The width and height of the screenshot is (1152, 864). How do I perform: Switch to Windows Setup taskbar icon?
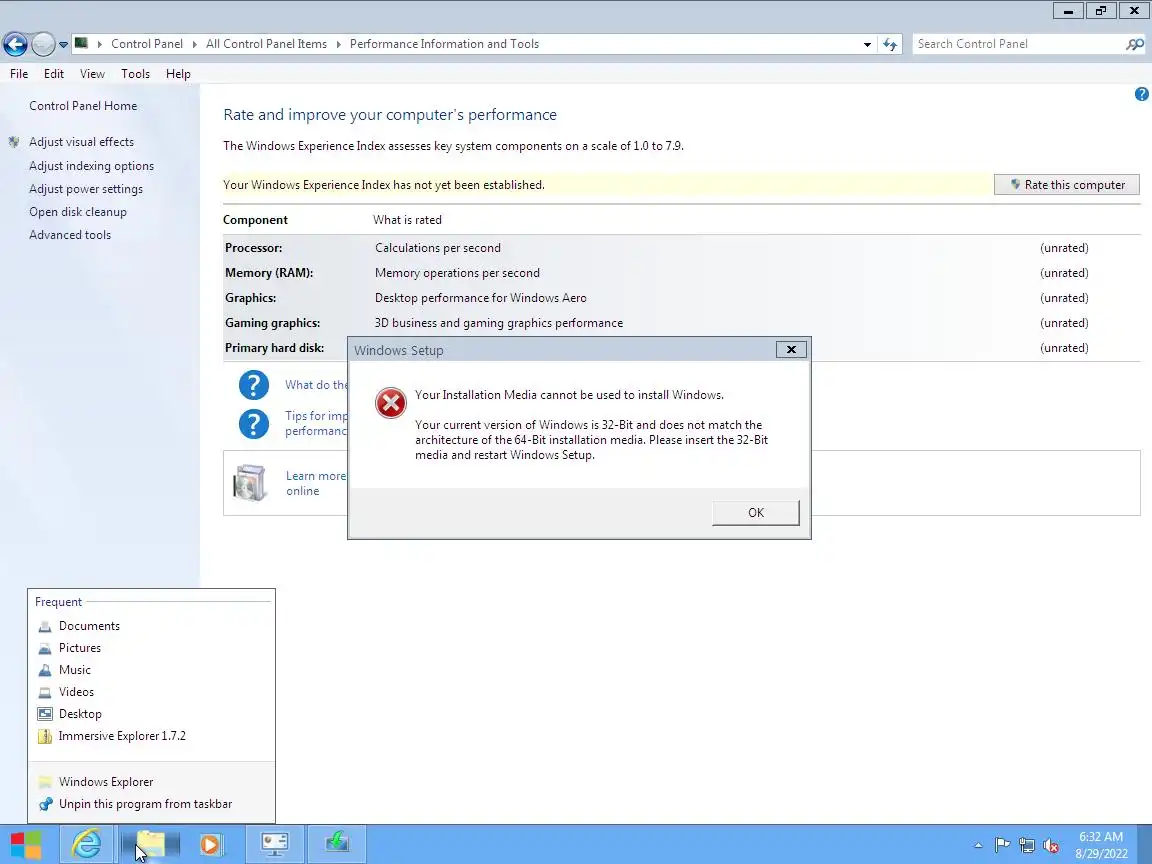336,844
